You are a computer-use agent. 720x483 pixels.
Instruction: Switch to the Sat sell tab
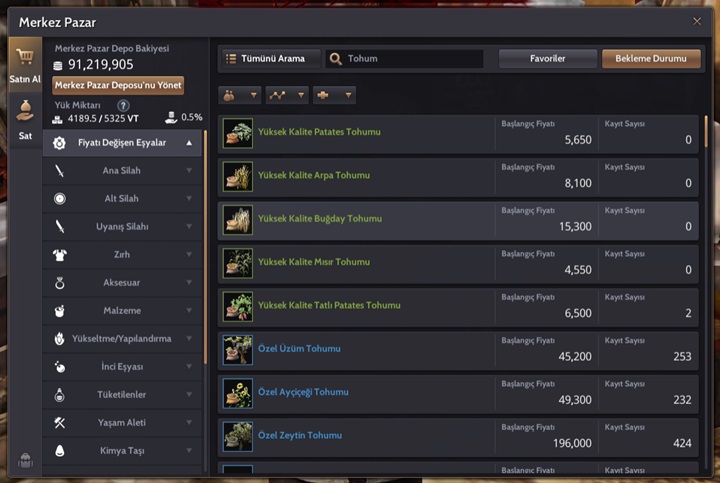coord(25,120)
